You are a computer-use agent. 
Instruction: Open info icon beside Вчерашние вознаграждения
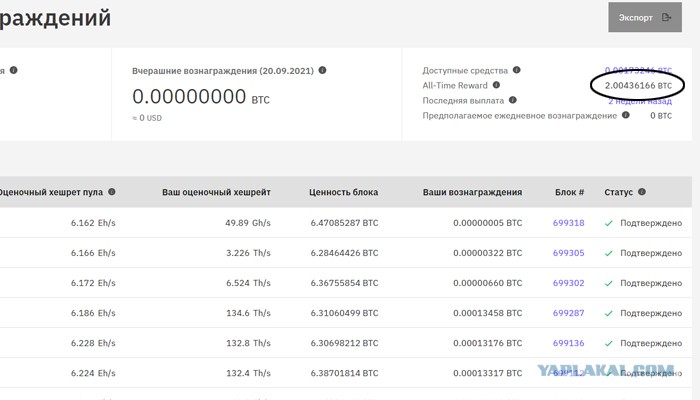(x=322, y=70)
